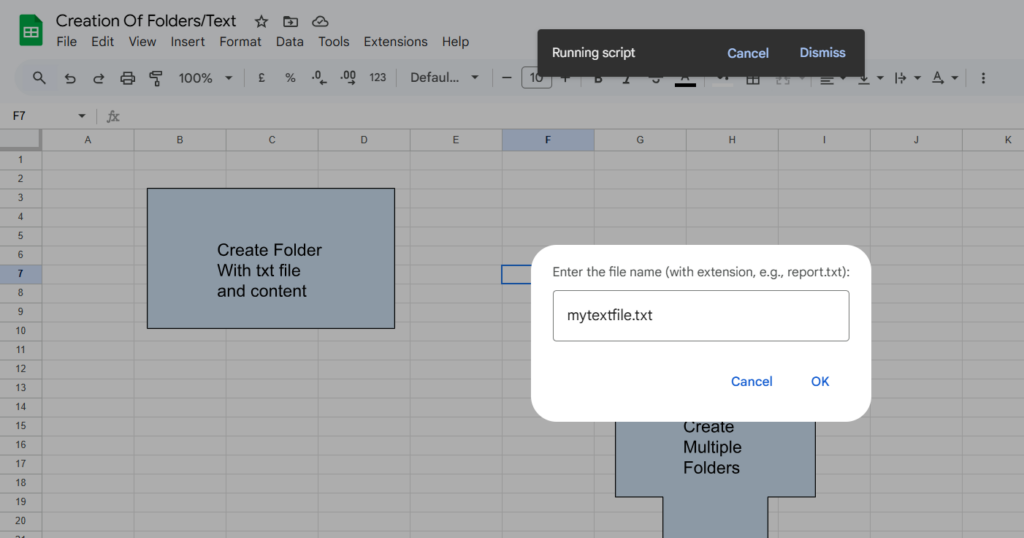
Task: Decrease font size with minus button
Action: coord(506,78)
